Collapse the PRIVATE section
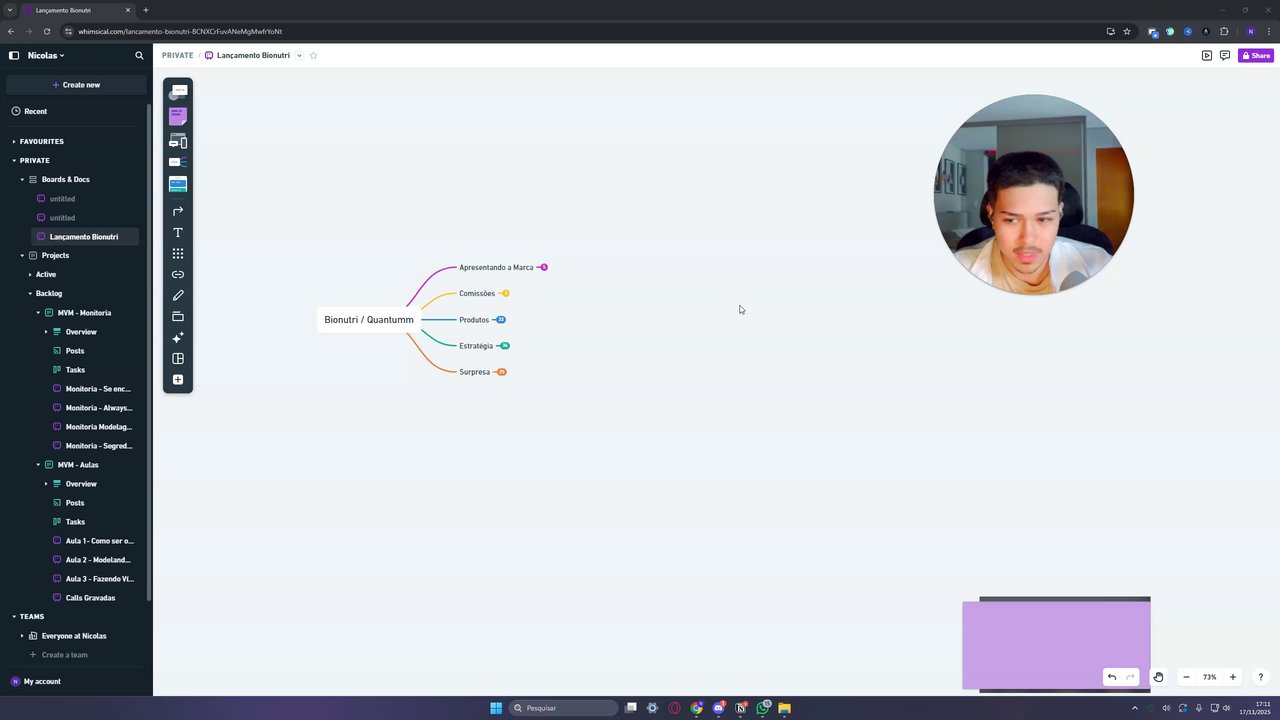This screenshot has height=720, width=1280. point(14,161)
